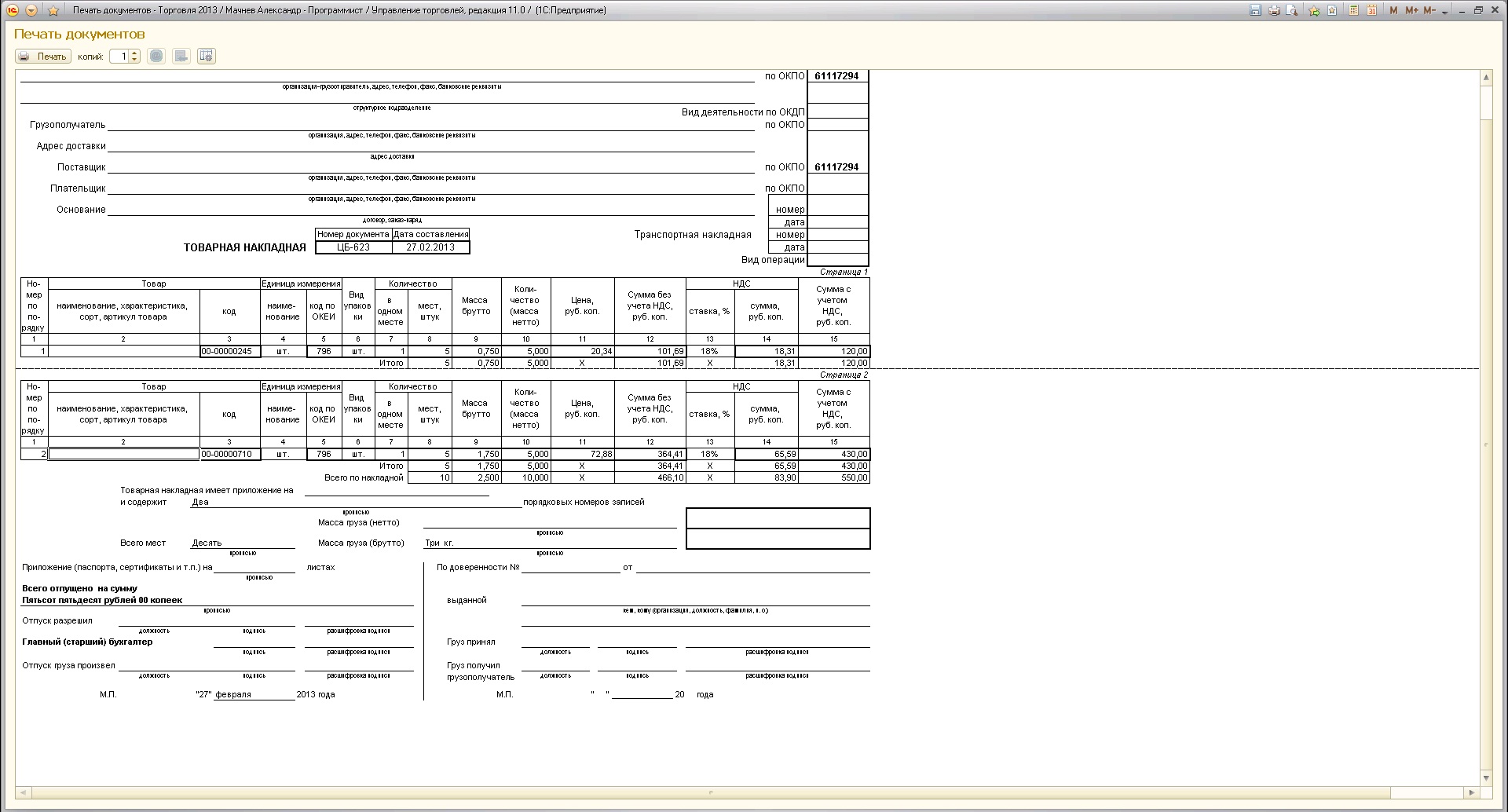Select the VAT total cell 83,90
This screenshot has height=812, width=1508.
tap(766, 477)
